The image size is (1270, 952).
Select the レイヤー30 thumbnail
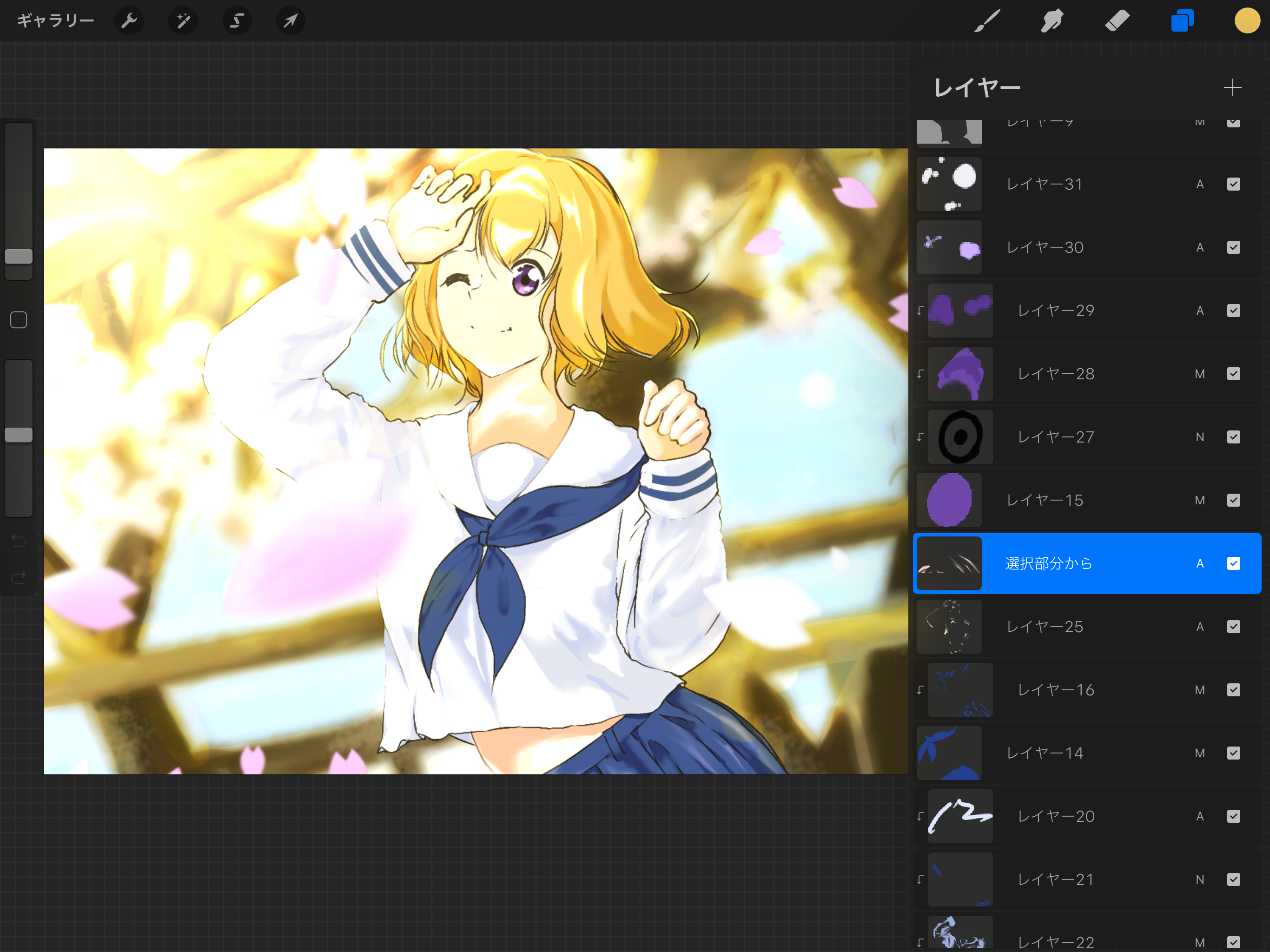point(948,247)
